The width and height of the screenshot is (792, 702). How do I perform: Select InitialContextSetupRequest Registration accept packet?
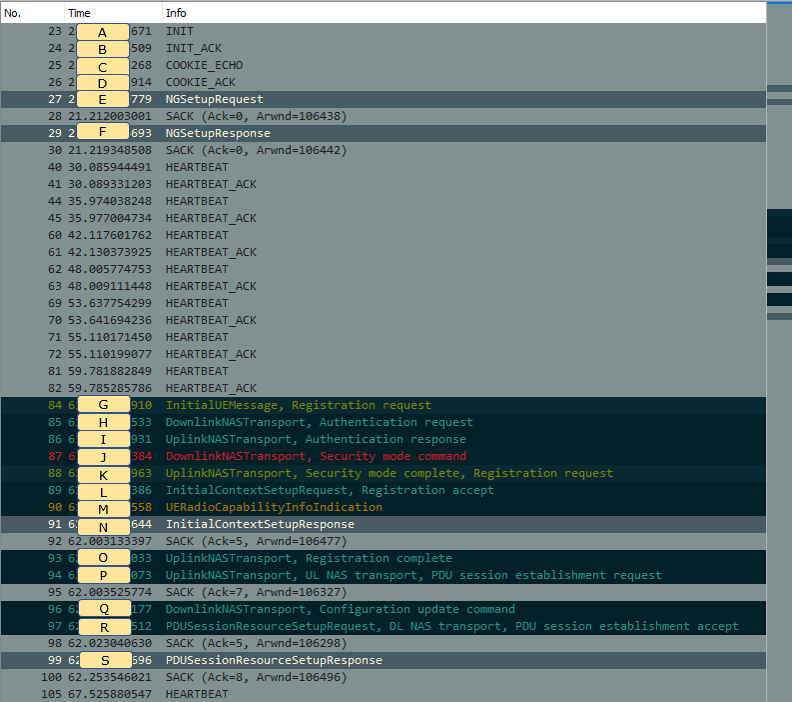383,490
